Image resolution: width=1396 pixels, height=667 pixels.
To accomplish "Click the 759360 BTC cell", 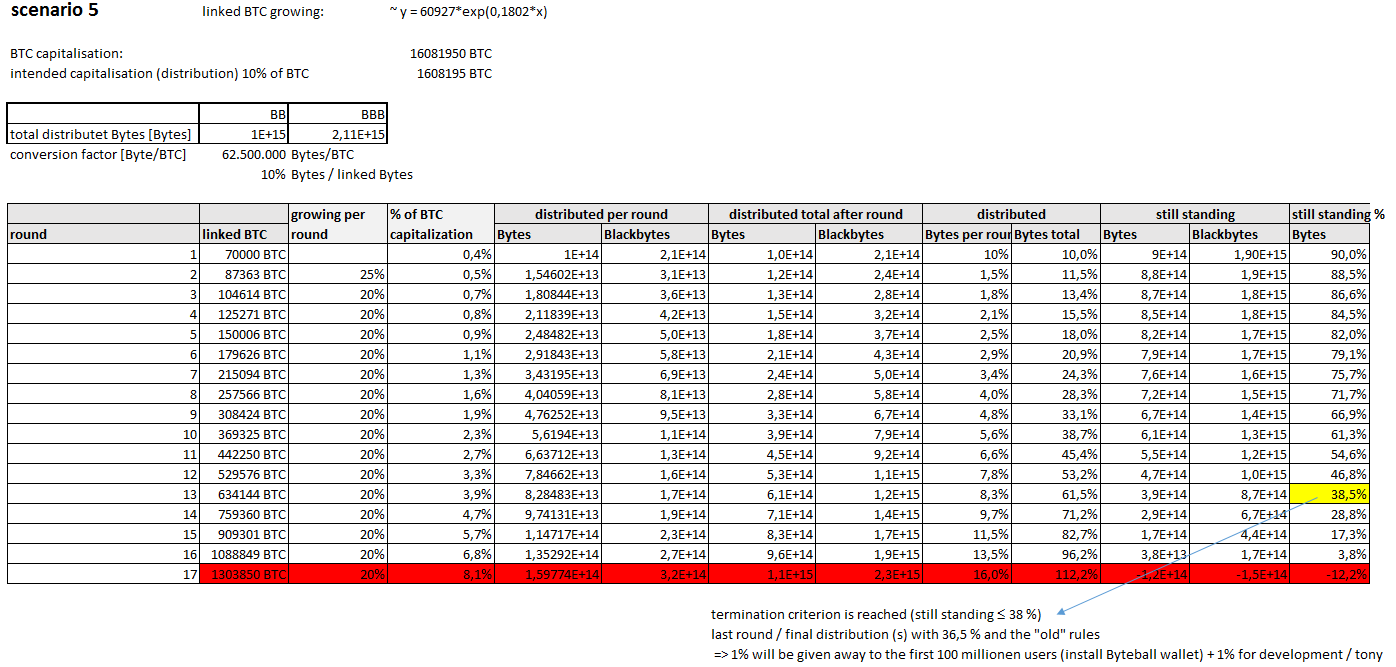I will pos(244,514).
